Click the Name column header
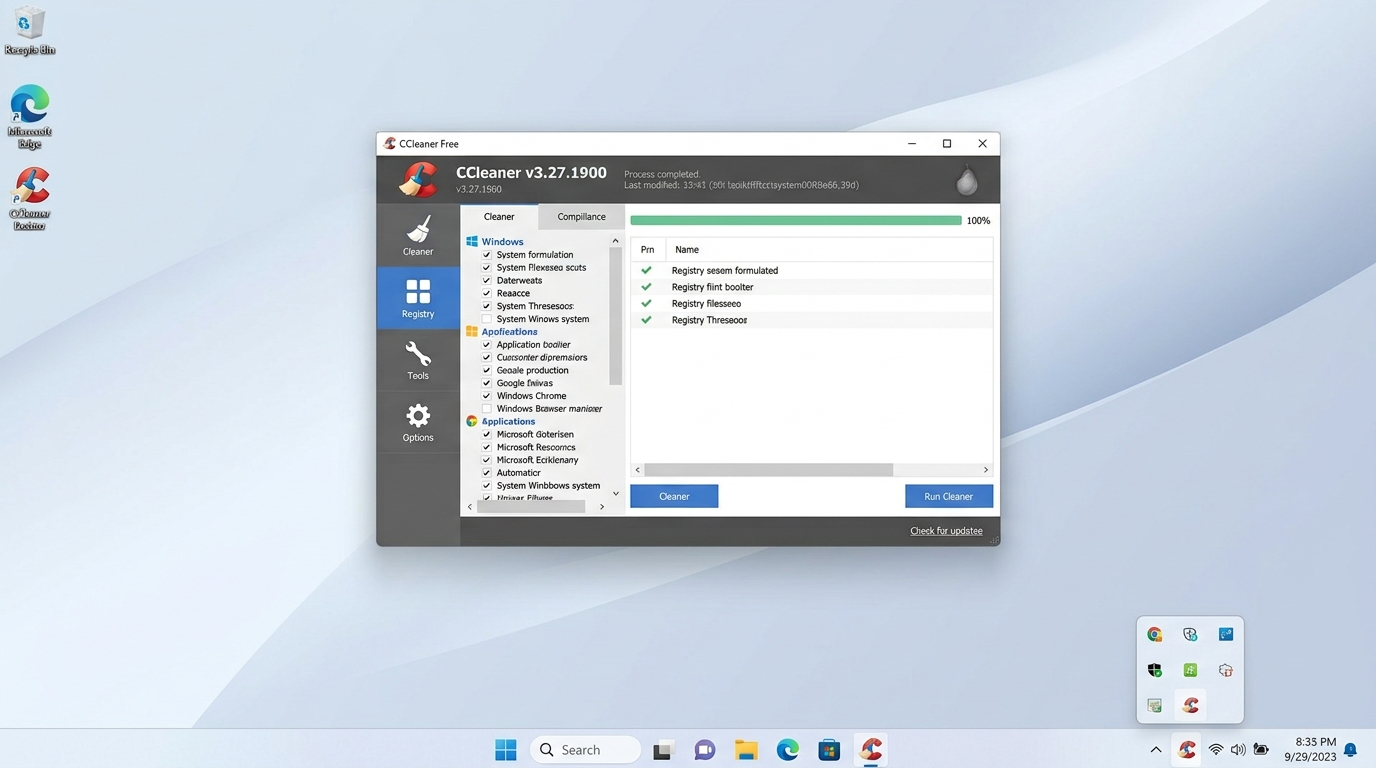 [x=687, y=250]
